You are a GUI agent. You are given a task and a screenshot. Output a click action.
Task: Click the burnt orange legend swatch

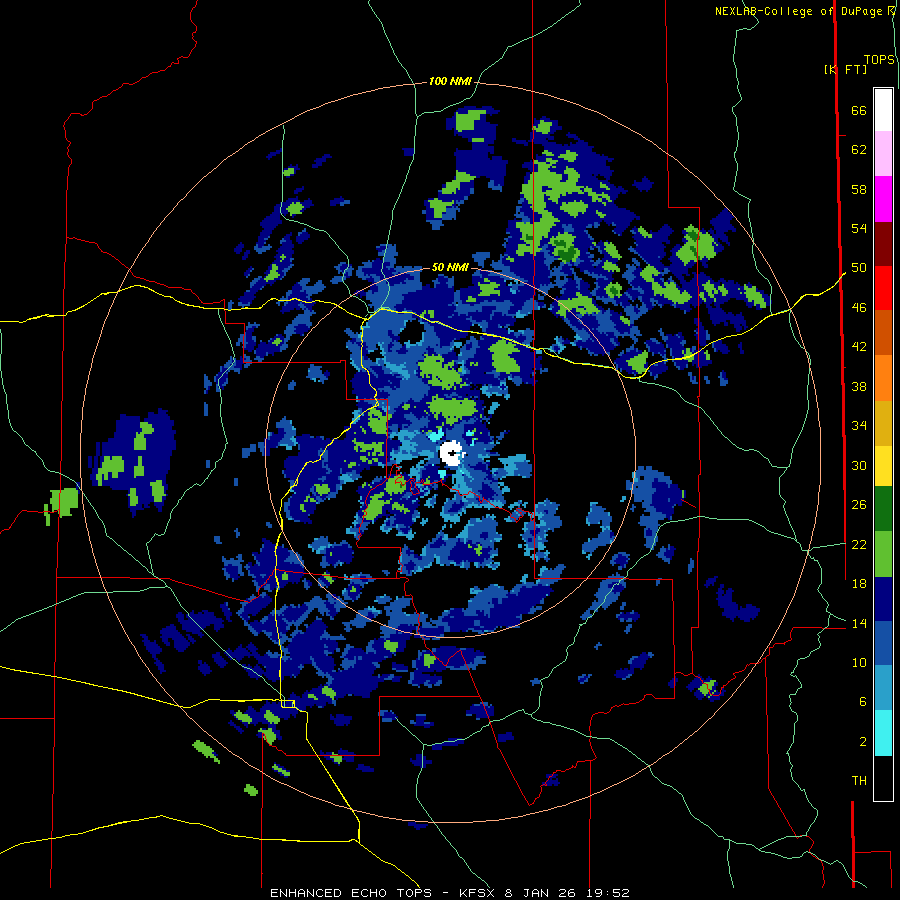(x=883, y=333)
